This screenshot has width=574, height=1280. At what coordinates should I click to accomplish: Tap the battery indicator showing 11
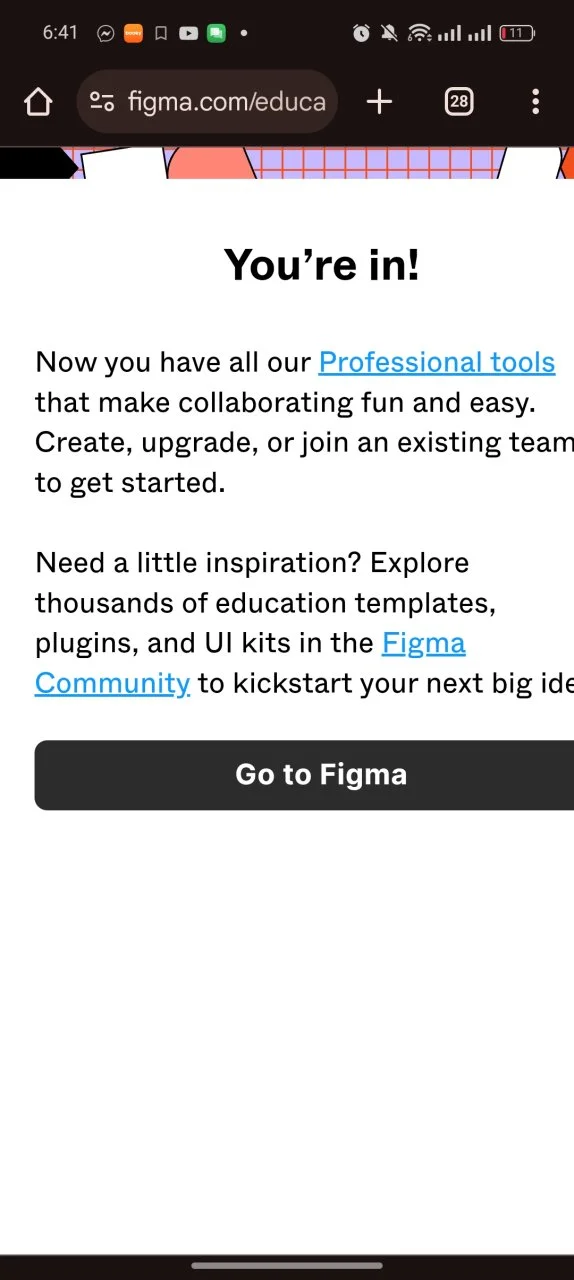tap(516, 33)
